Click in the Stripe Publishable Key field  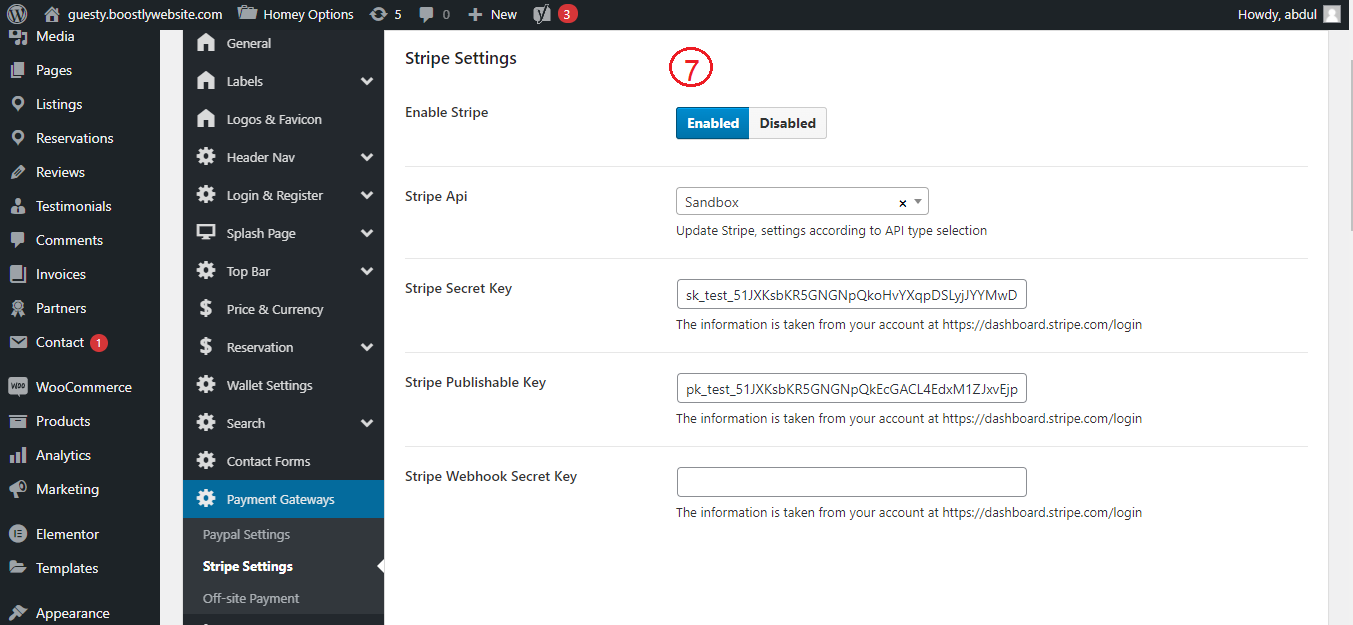(852, 388)
